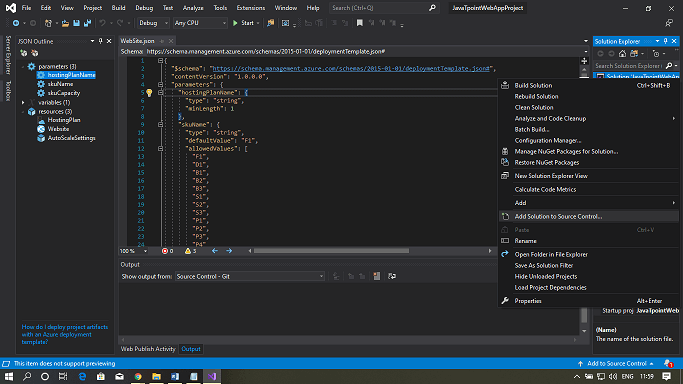This screenshot has width=683, height=384.
Task: Open the Source Control - Git output dropdown
Action: 250,276
